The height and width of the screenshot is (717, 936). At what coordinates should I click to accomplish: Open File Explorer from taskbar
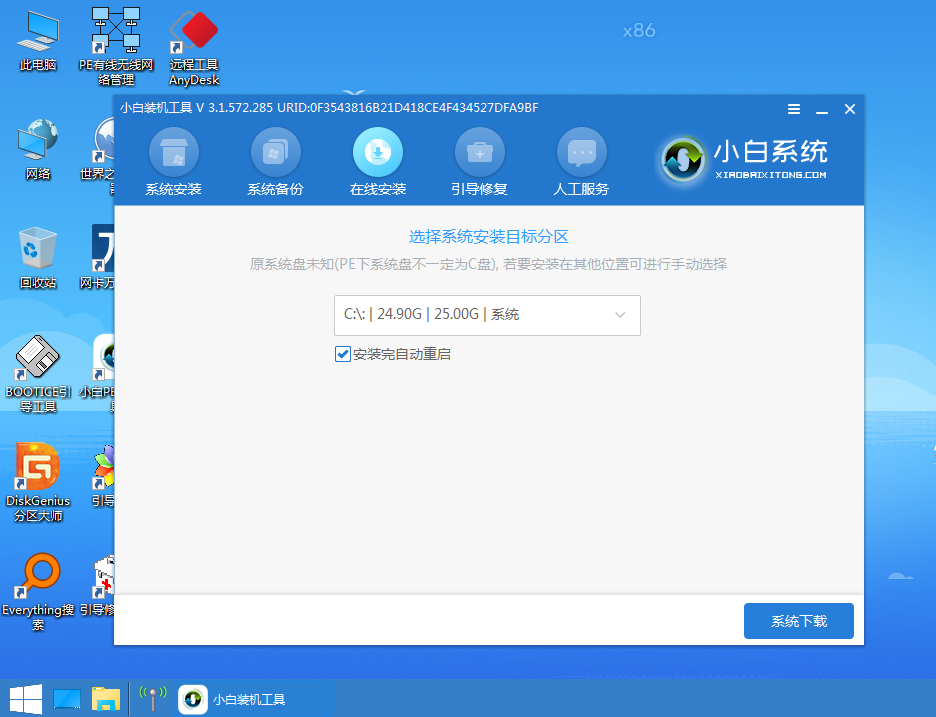(106, 699)
